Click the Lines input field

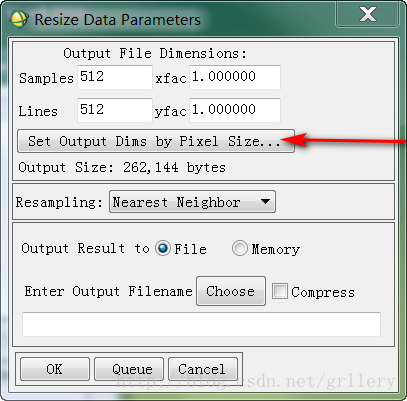pyautogui.click(x=115, y=110)
